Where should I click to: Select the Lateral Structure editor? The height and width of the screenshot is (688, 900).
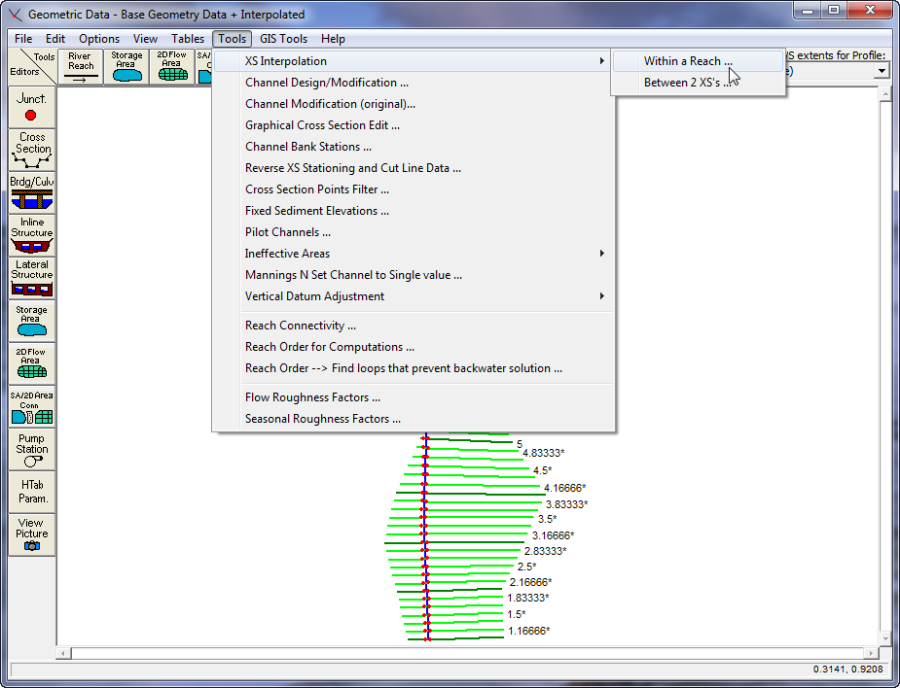point(31,278)
